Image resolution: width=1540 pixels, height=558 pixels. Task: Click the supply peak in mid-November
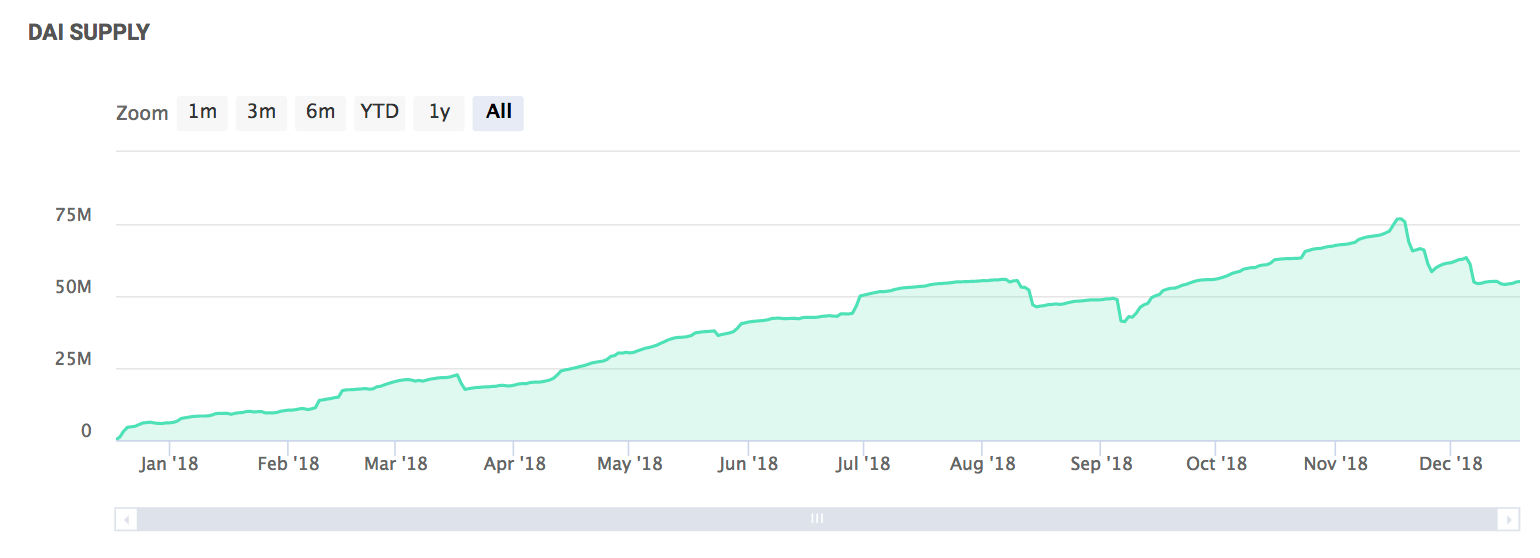[1399, 219]
